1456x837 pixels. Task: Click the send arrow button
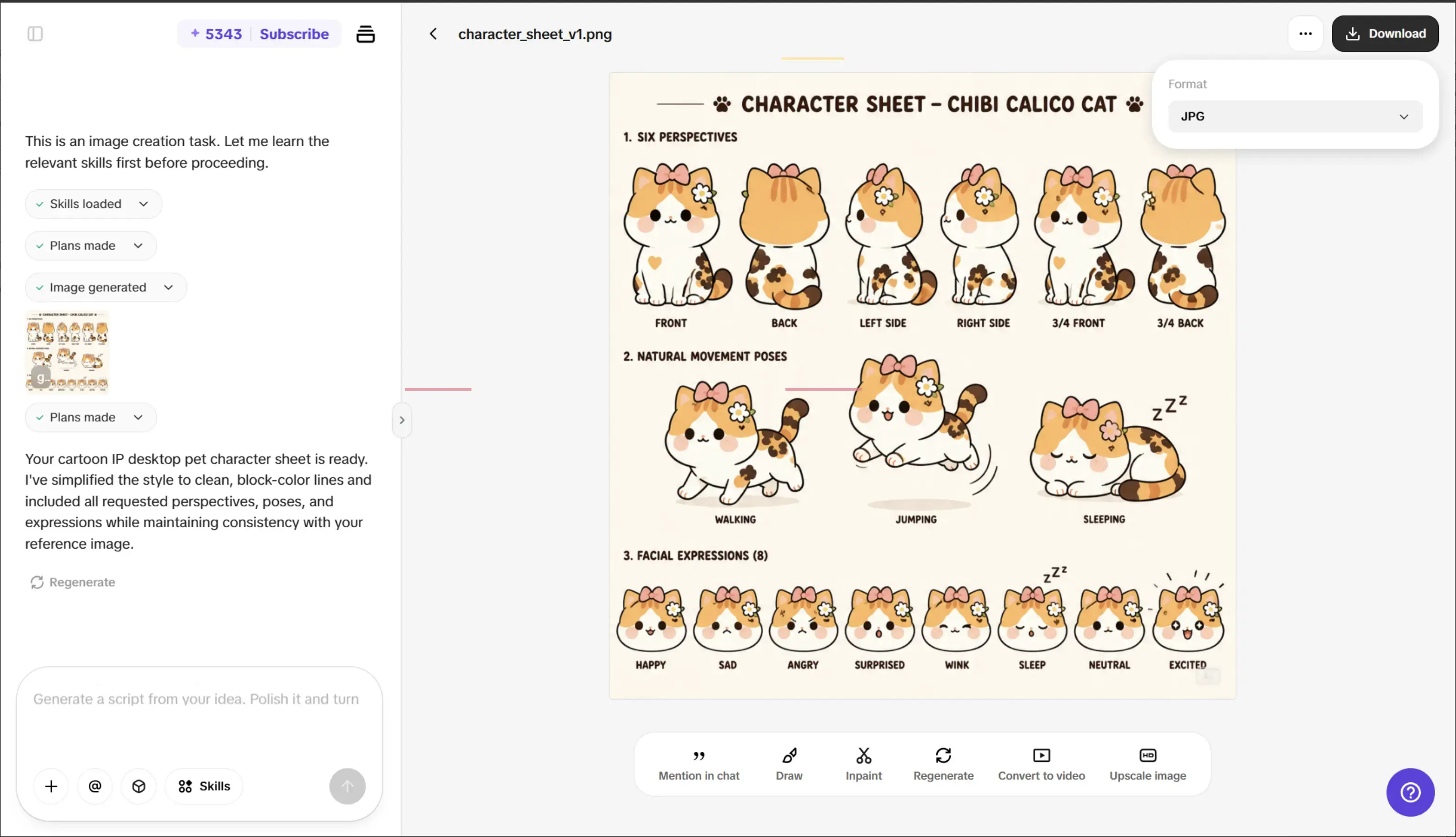[x=347, y=787]
